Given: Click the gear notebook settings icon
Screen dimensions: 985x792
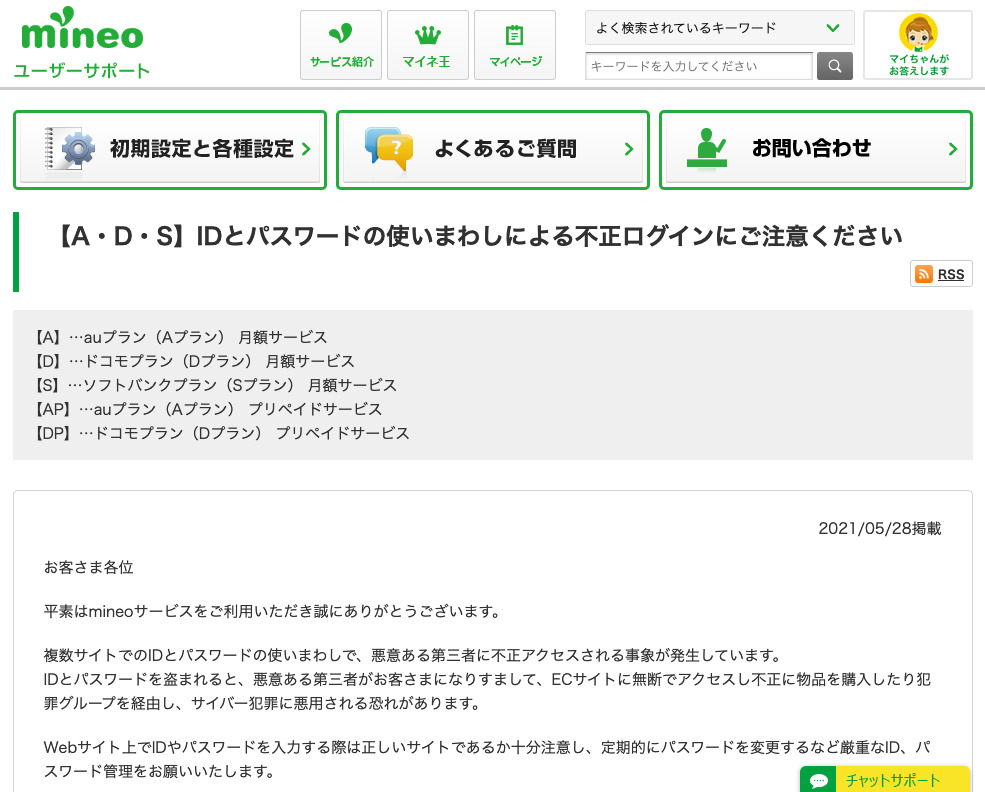Looking at the screenshot, I should 69,149.
